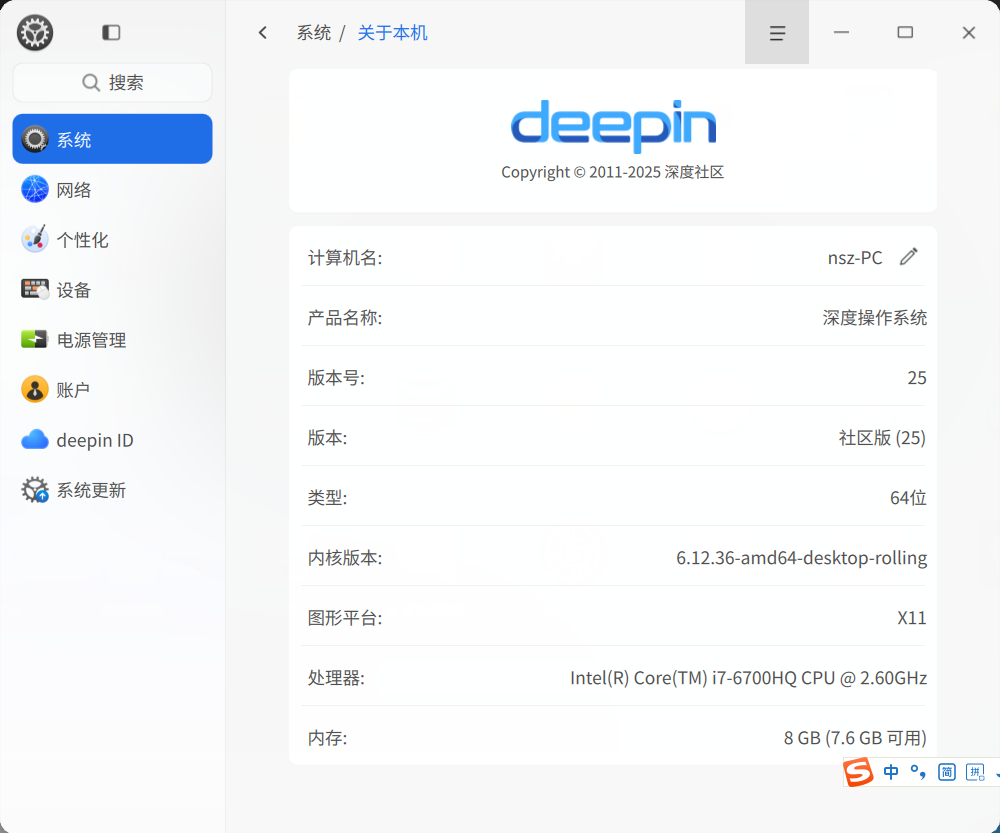Click the Copyright © 2011-2025 深度社区 text

pyautogui.click(x=612, y=172)
